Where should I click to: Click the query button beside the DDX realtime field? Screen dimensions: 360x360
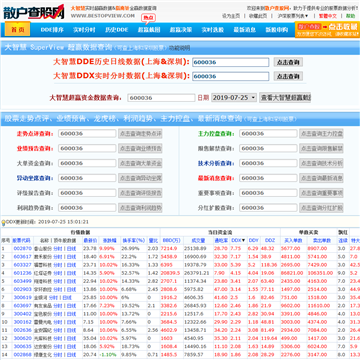pyautogui.click(x=288, y=76)
